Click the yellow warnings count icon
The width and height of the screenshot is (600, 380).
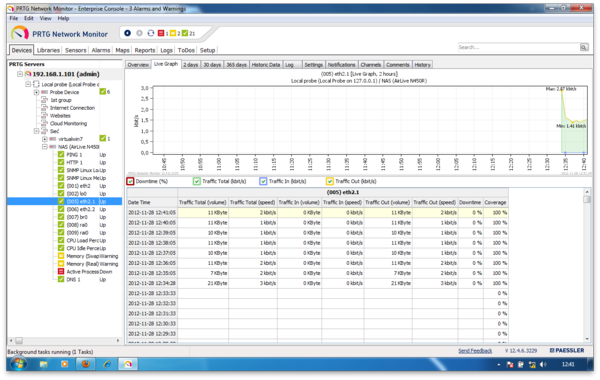(x=173, y=33)
